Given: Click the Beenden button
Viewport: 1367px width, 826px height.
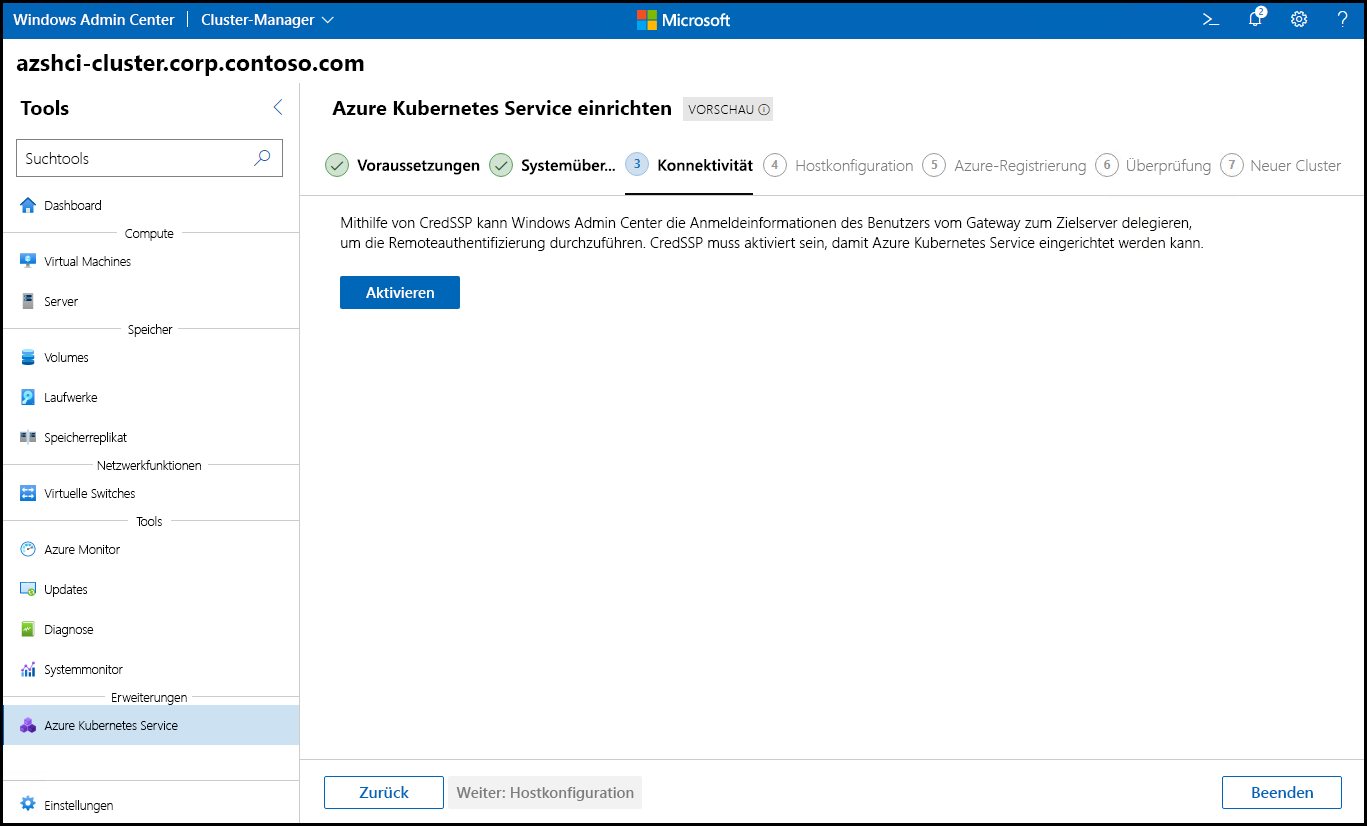Looking at the screenshot, I should [1282, 792].
